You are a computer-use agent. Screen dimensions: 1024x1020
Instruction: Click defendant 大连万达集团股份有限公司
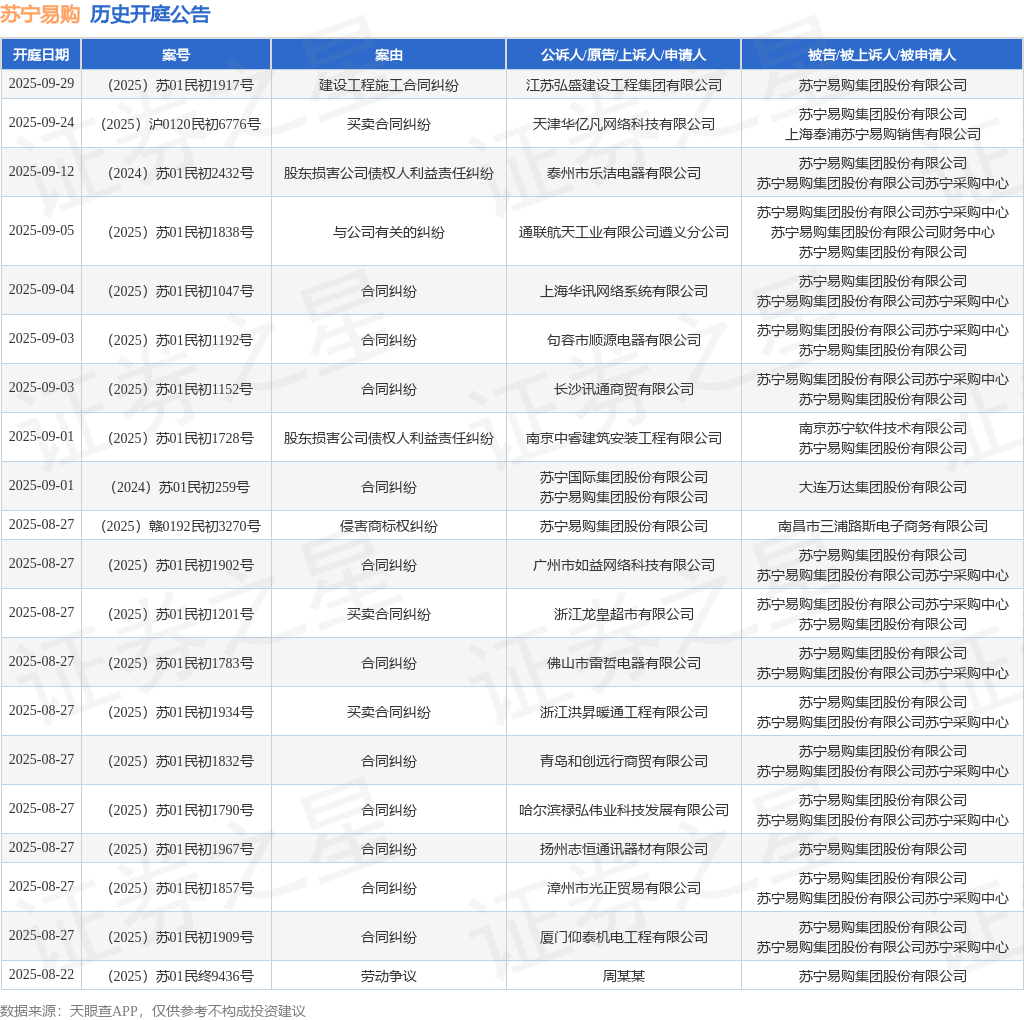882,487
